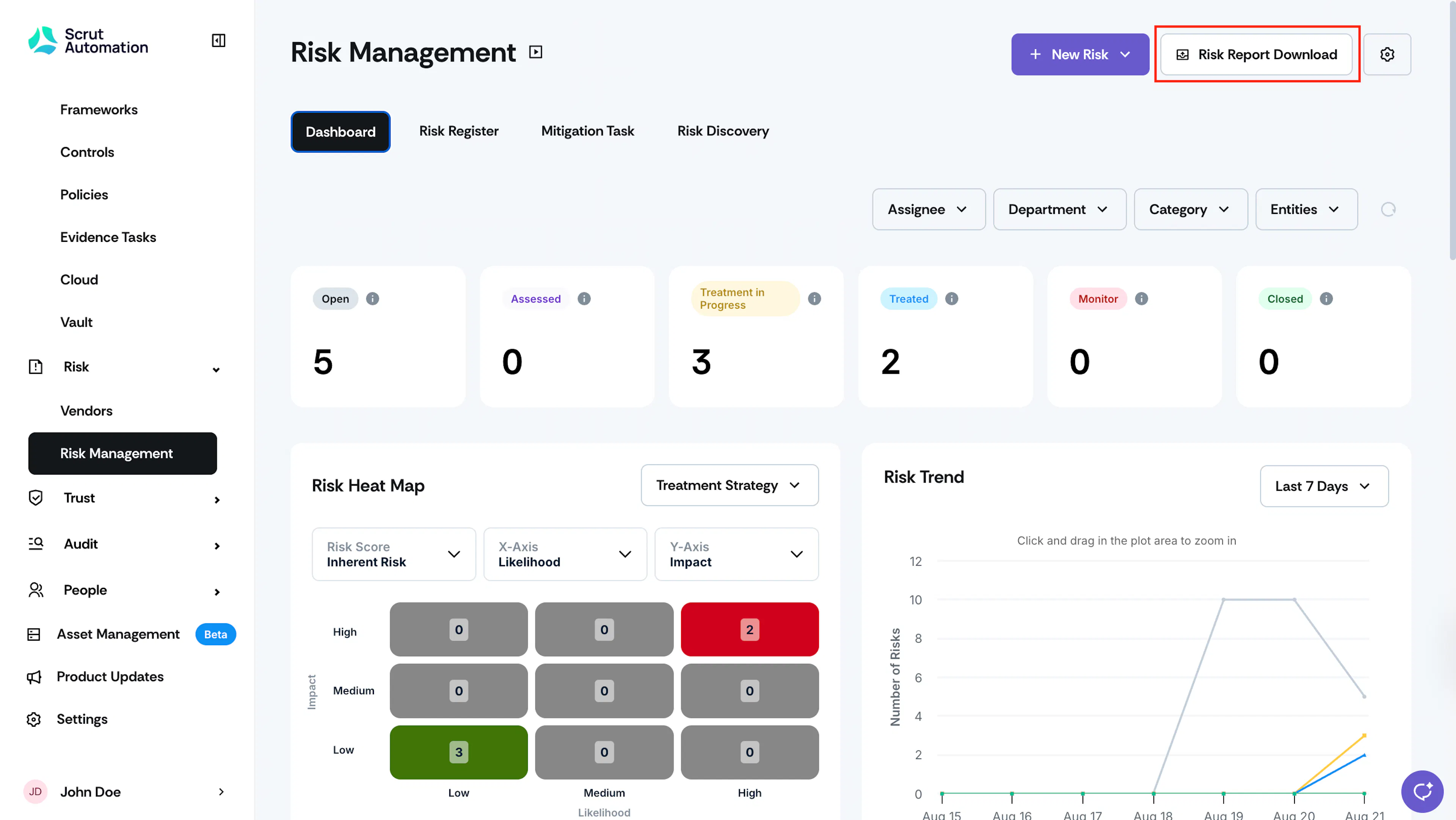This screenshot has width=1456, height=820.
Task: Click the Risk Report Download button
Action: (x=1256, y=54)
